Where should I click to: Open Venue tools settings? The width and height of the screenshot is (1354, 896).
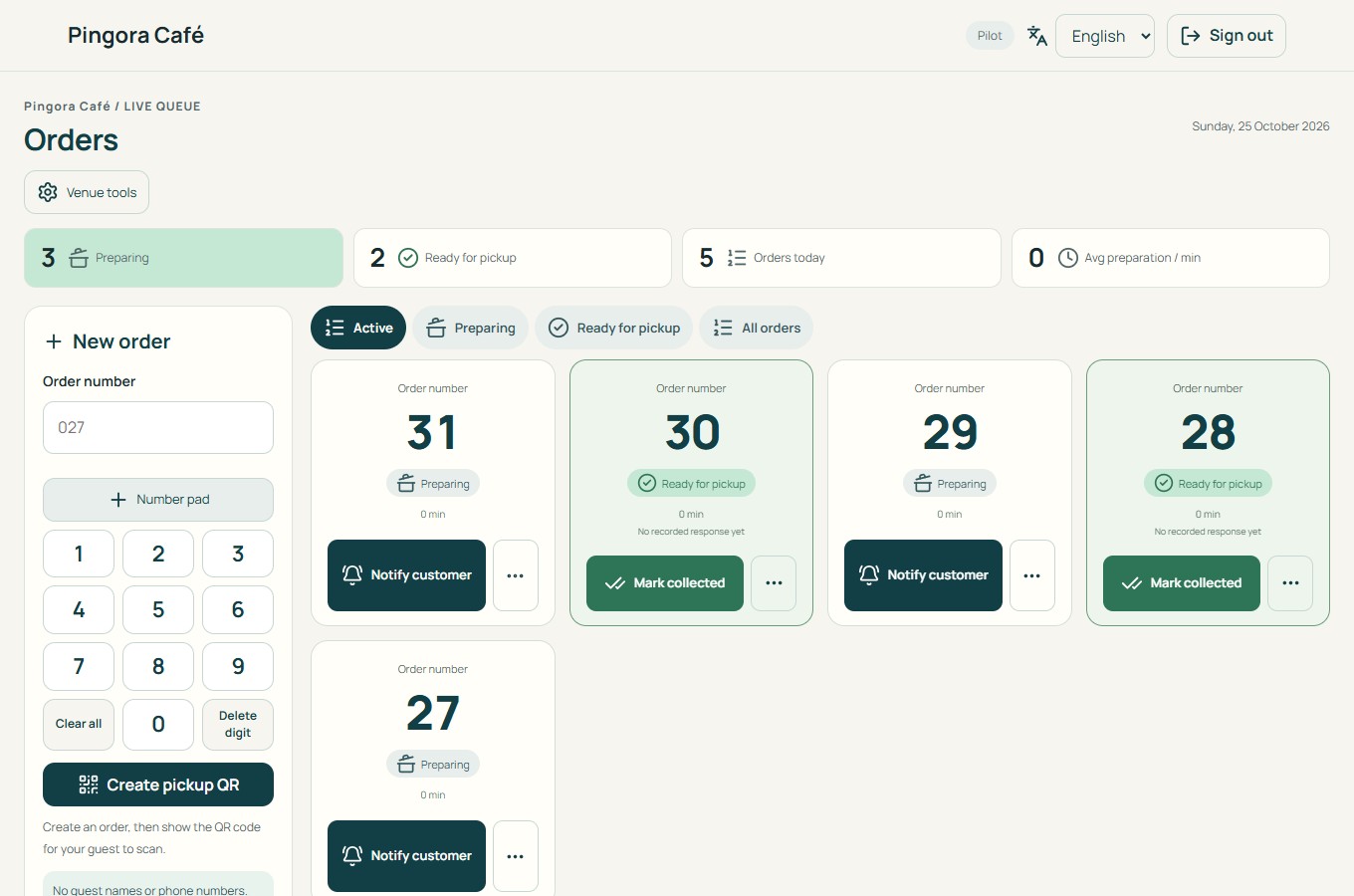tap(87, 192)
